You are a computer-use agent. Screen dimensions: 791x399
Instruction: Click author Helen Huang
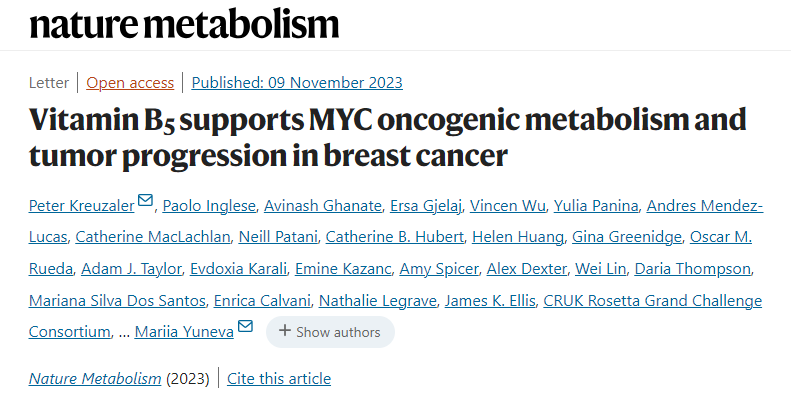pos(518,237)
